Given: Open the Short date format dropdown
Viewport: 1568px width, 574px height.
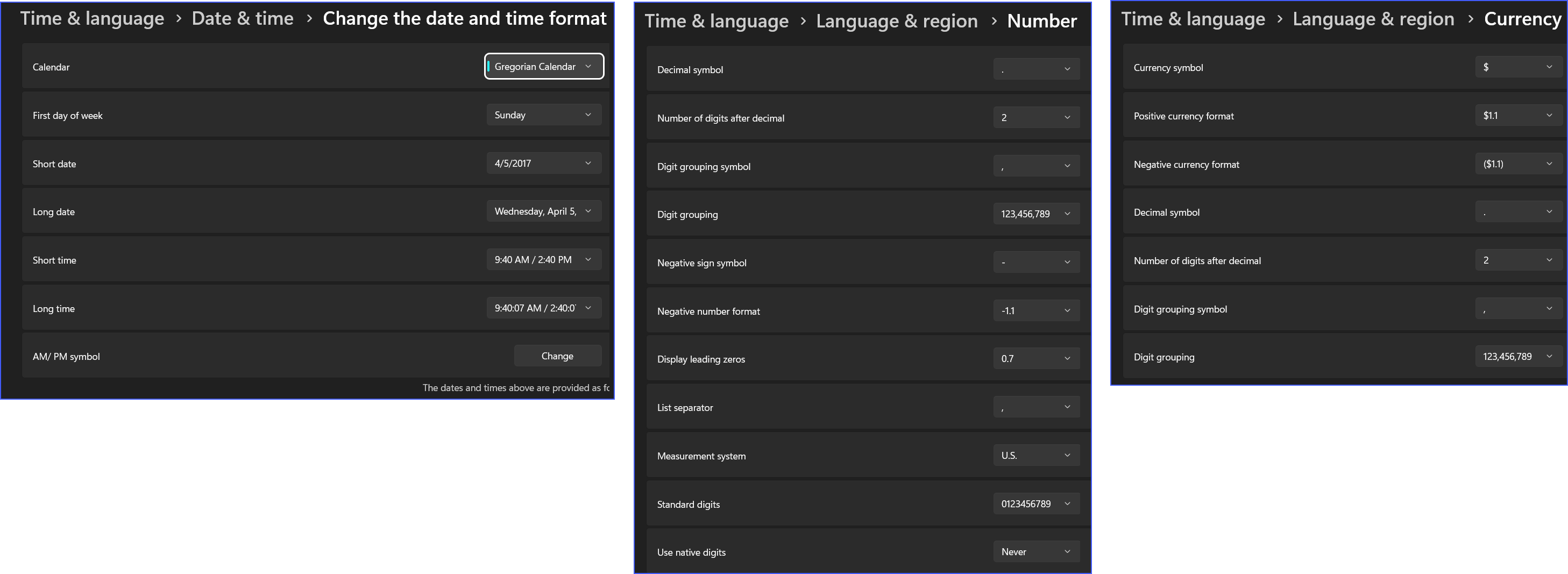Looking at the screenshot, I should [544, 163].
